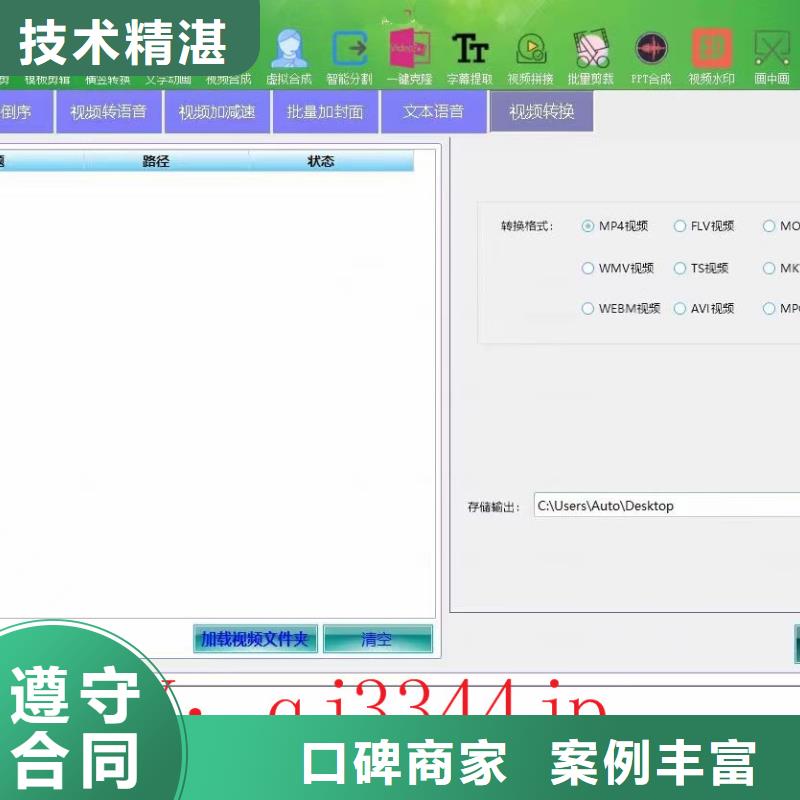The image size is (800, 800).
Task: Click the 存储输出 path input field
Action: click(667, 506)
